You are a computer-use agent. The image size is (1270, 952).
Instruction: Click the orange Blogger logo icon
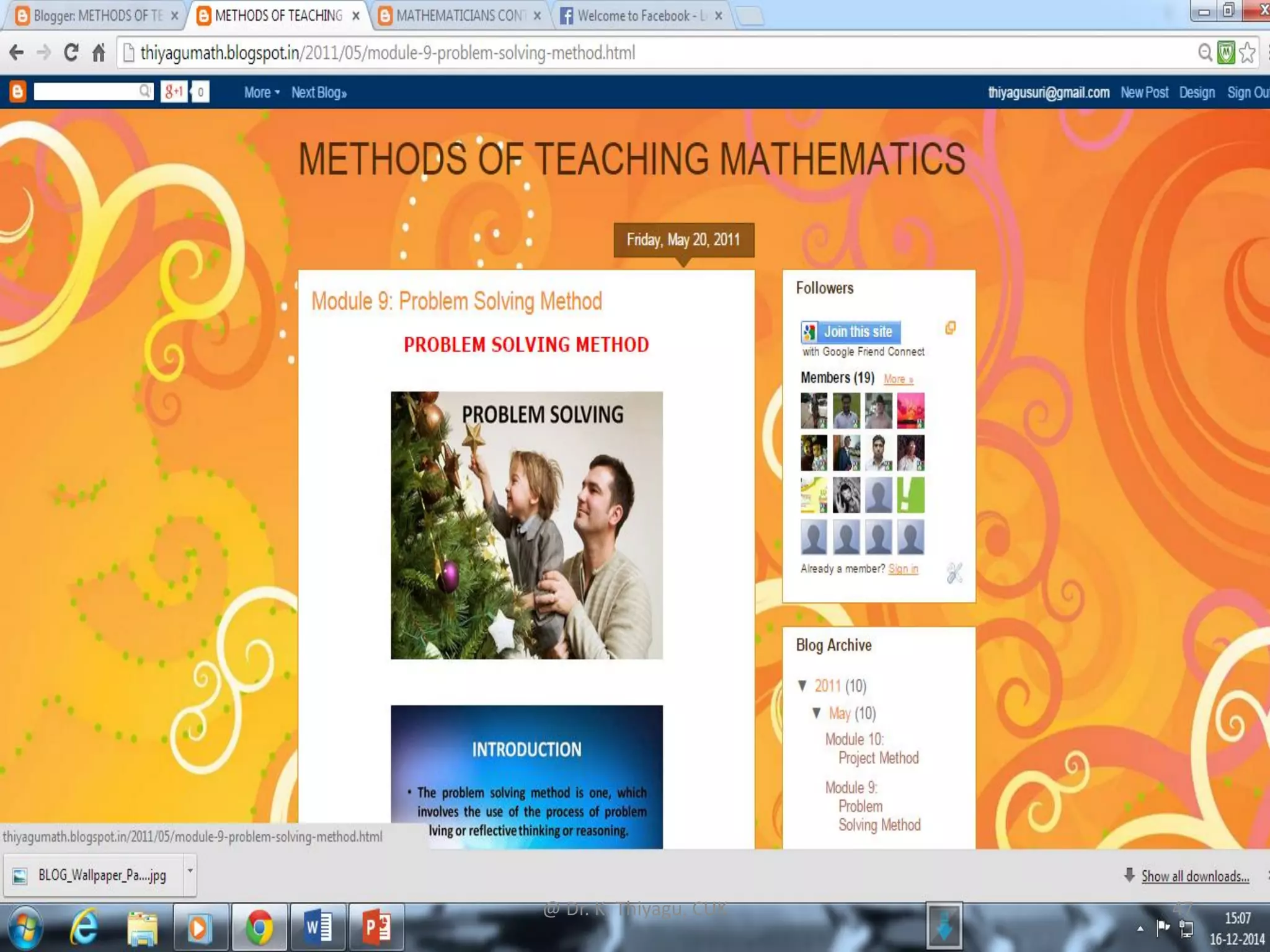[17, 92]
